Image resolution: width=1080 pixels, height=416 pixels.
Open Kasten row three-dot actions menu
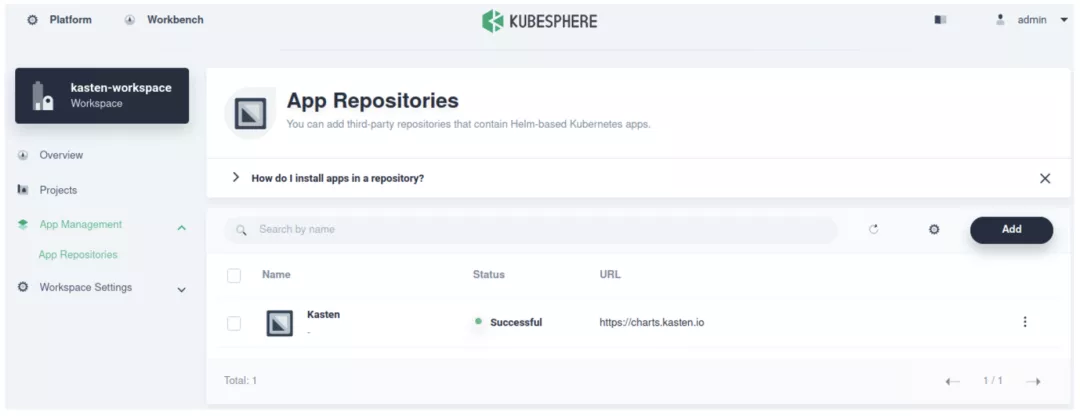point(1024,322)
